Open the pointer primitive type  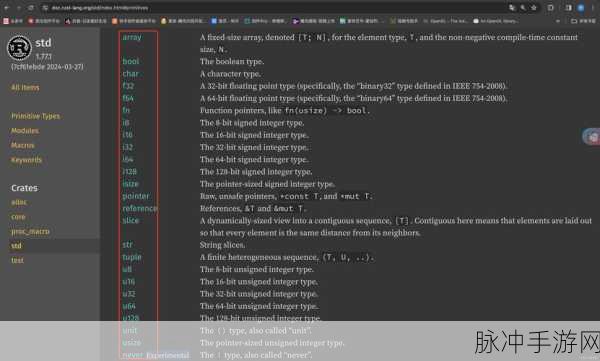(x=136, y=196)
